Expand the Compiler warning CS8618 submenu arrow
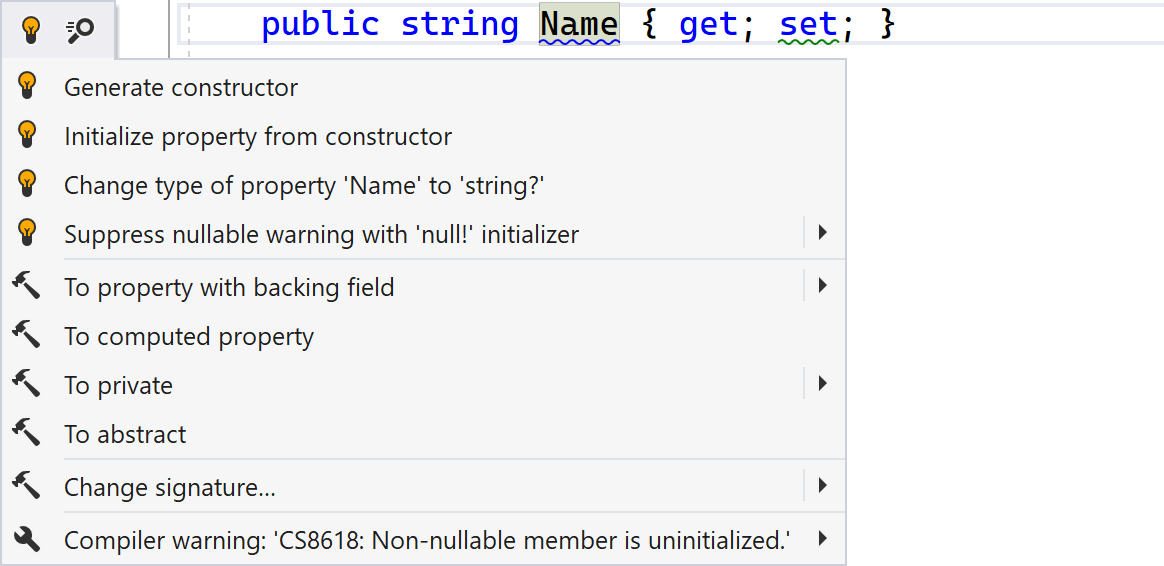The width and height of the screenshot is (1164, 566). pos(822,539)
